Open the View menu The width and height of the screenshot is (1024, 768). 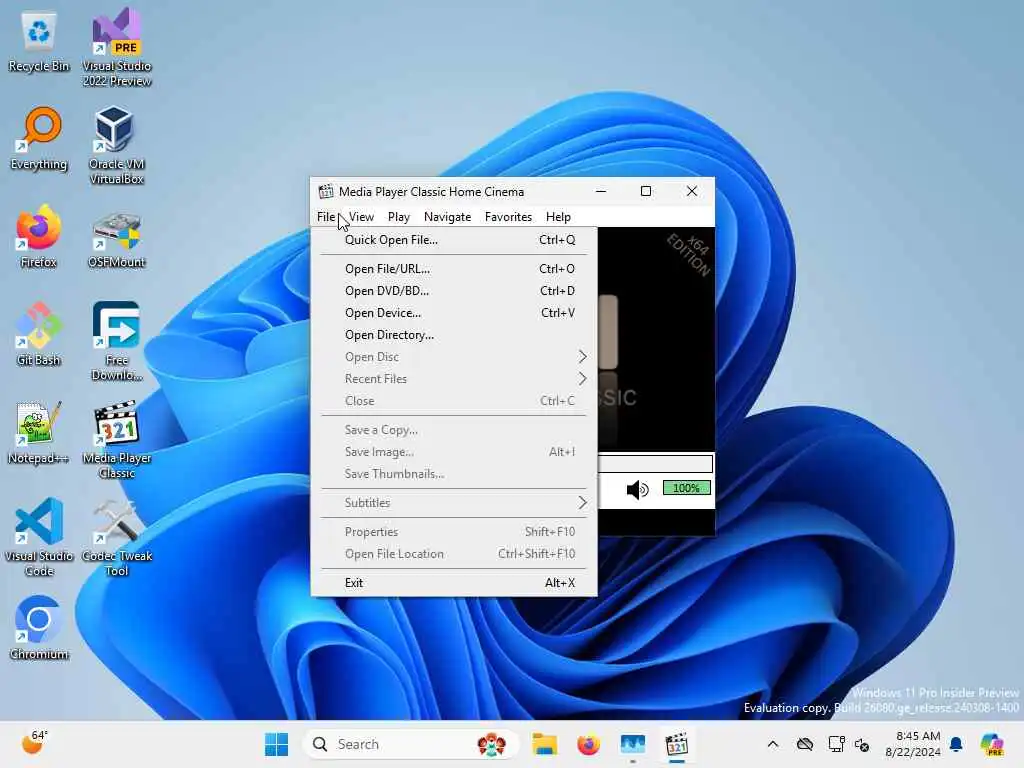(x=361, y=217)
